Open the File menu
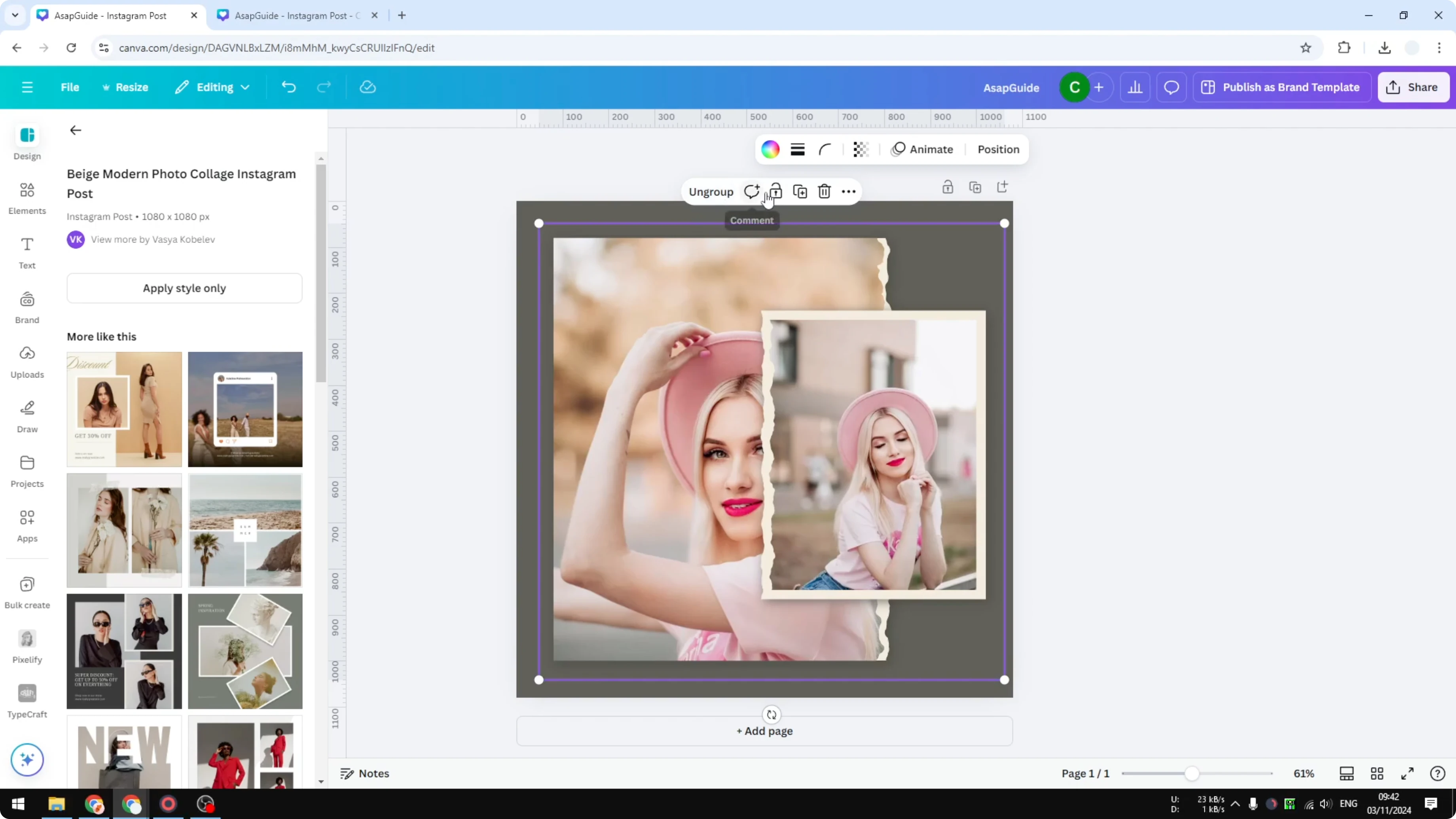This screenshot has width=1456, height=819. click(70, 87)
